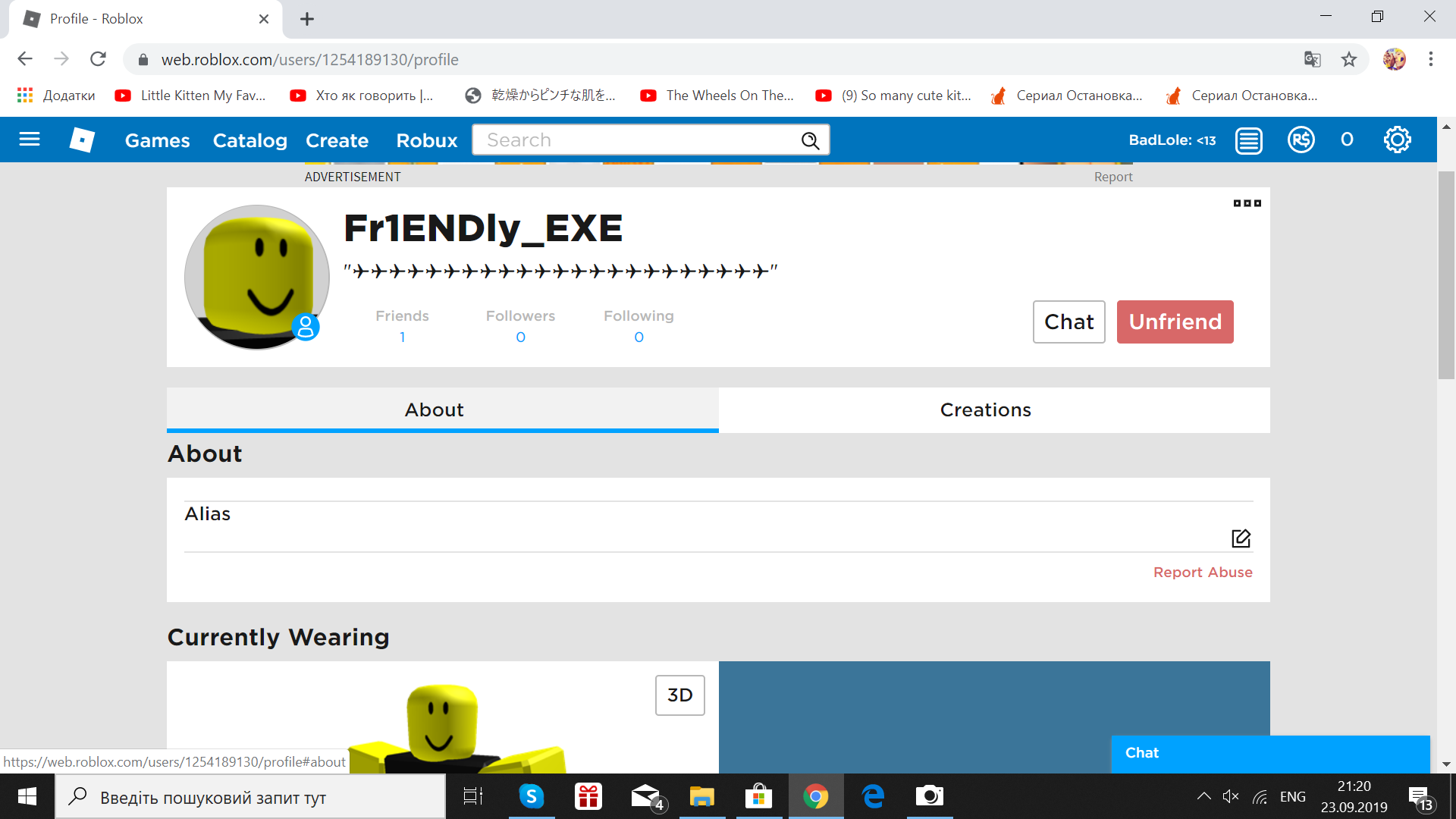Click the hamburger menu icon

[29, 139]
